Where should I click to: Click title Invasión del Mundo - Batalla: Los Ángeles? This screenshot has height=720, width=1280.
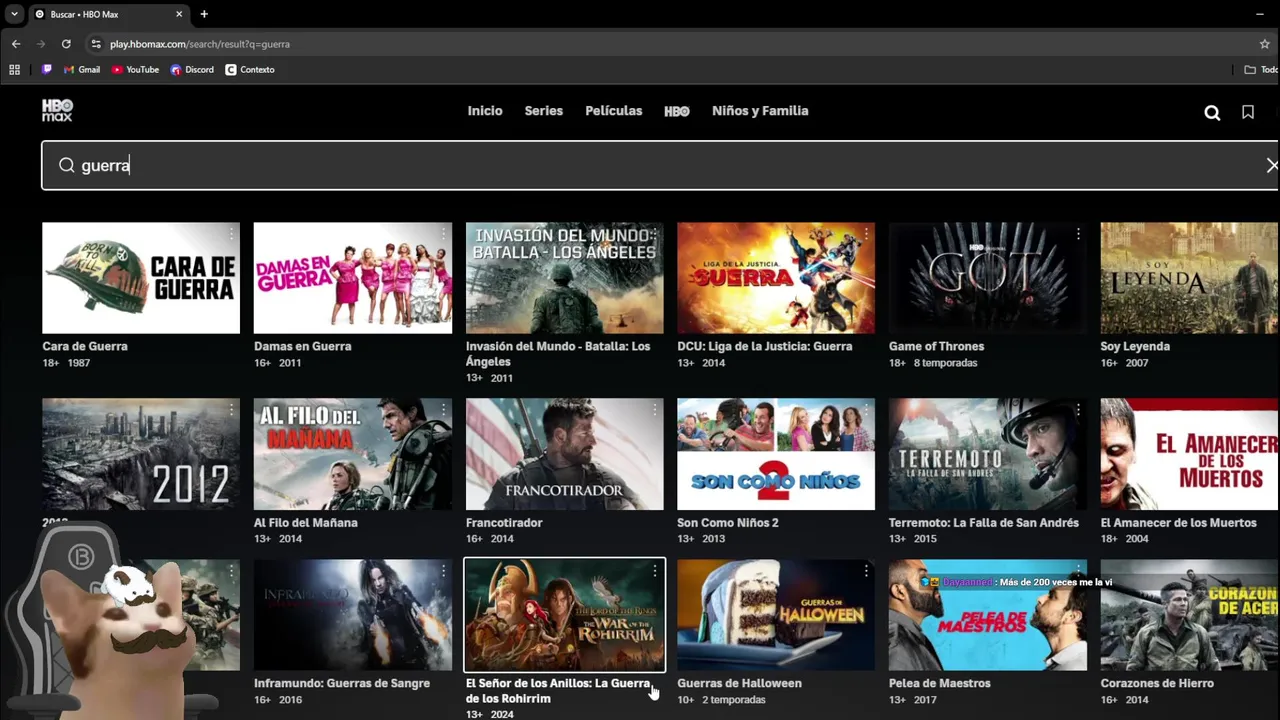tap(558, 354)
